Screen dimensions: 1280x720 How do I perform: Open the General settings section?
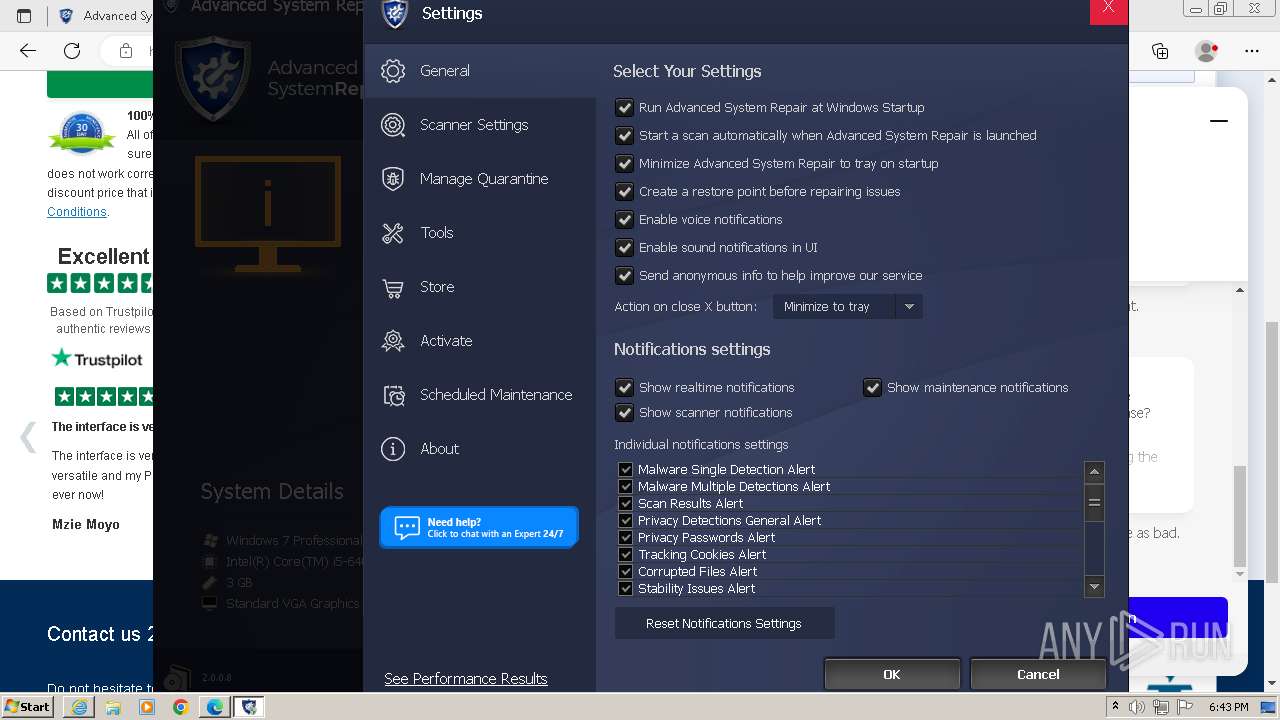(479, 71)
